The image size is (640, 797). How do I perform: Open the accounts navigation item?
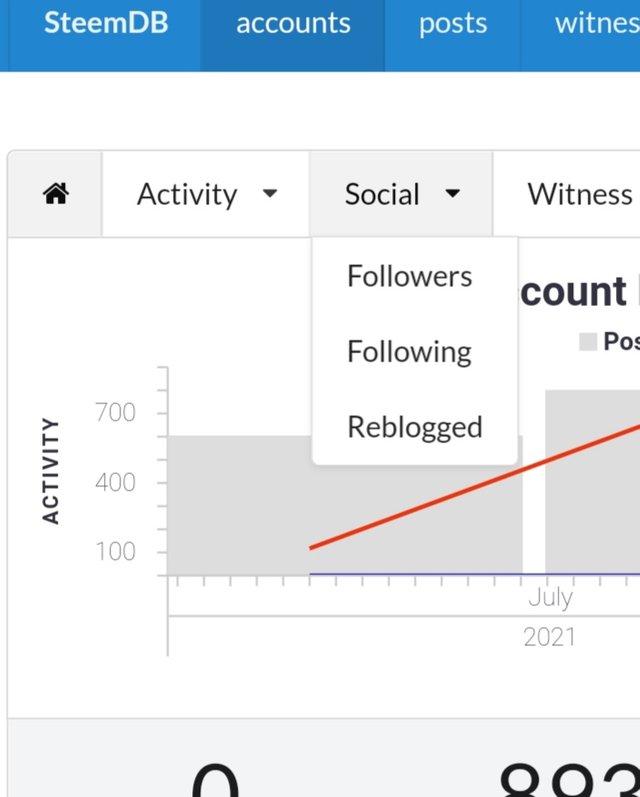293,23
